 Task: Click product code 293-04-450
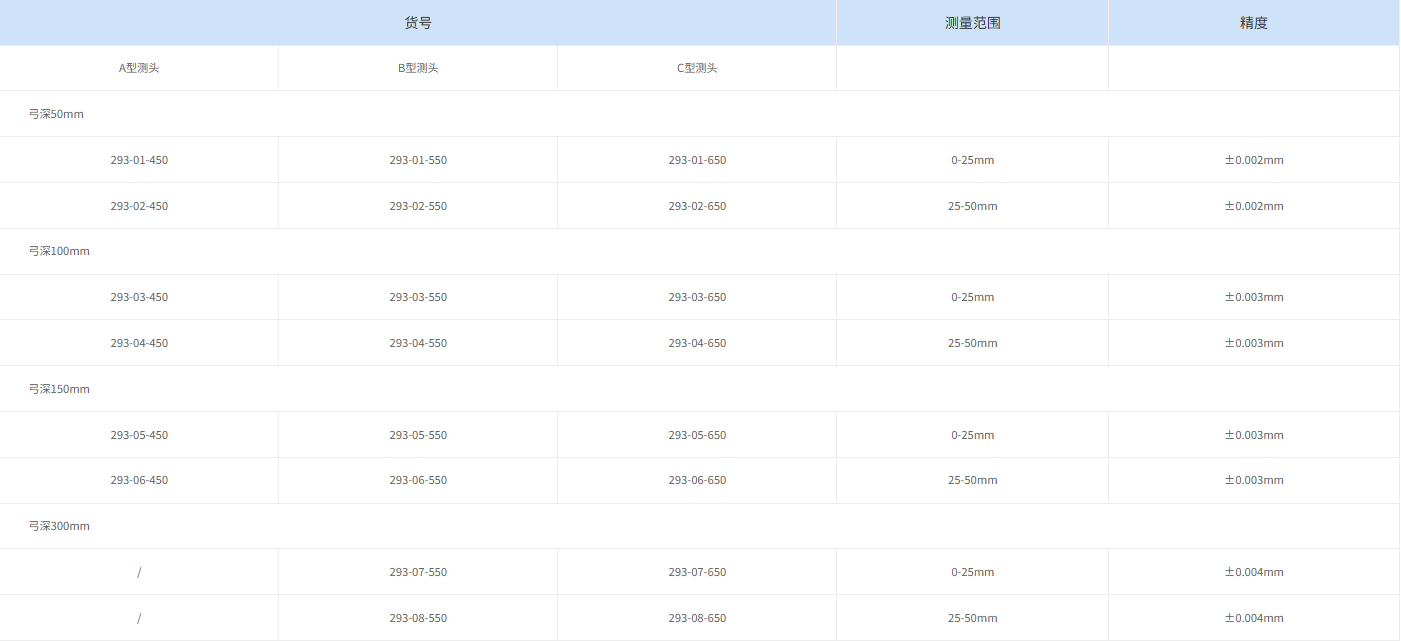[138, 342]
